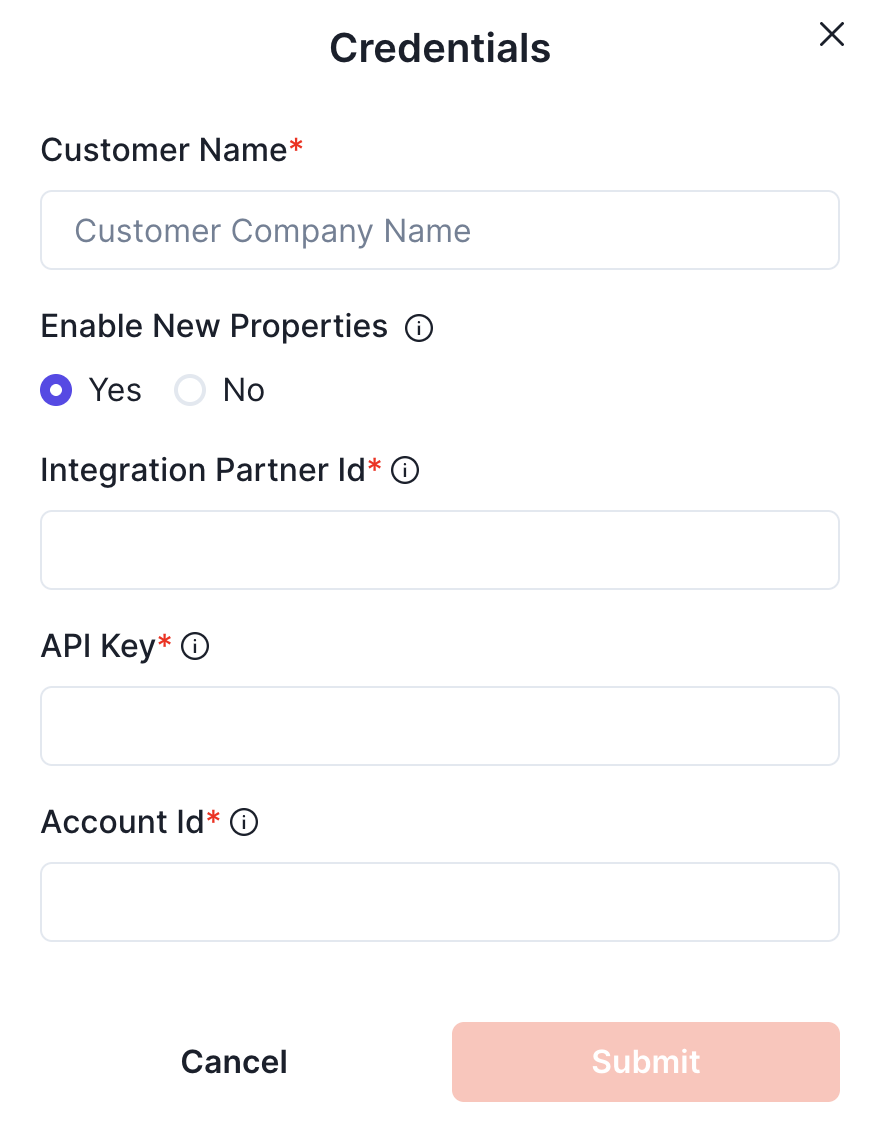Click the Integration Partner Id text box
This screenshot has height=1128, width=876.
[439, 550]
